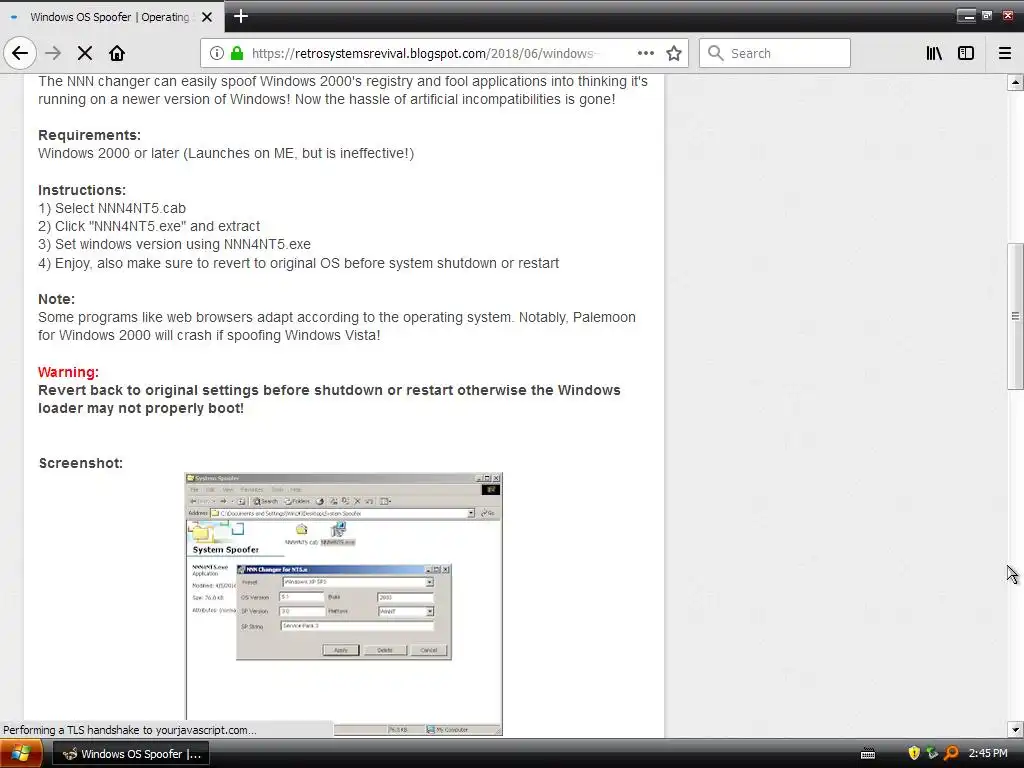Click the red Warning heading
1024x768 pixels.
pyautogui.click(x=68, y=372)
